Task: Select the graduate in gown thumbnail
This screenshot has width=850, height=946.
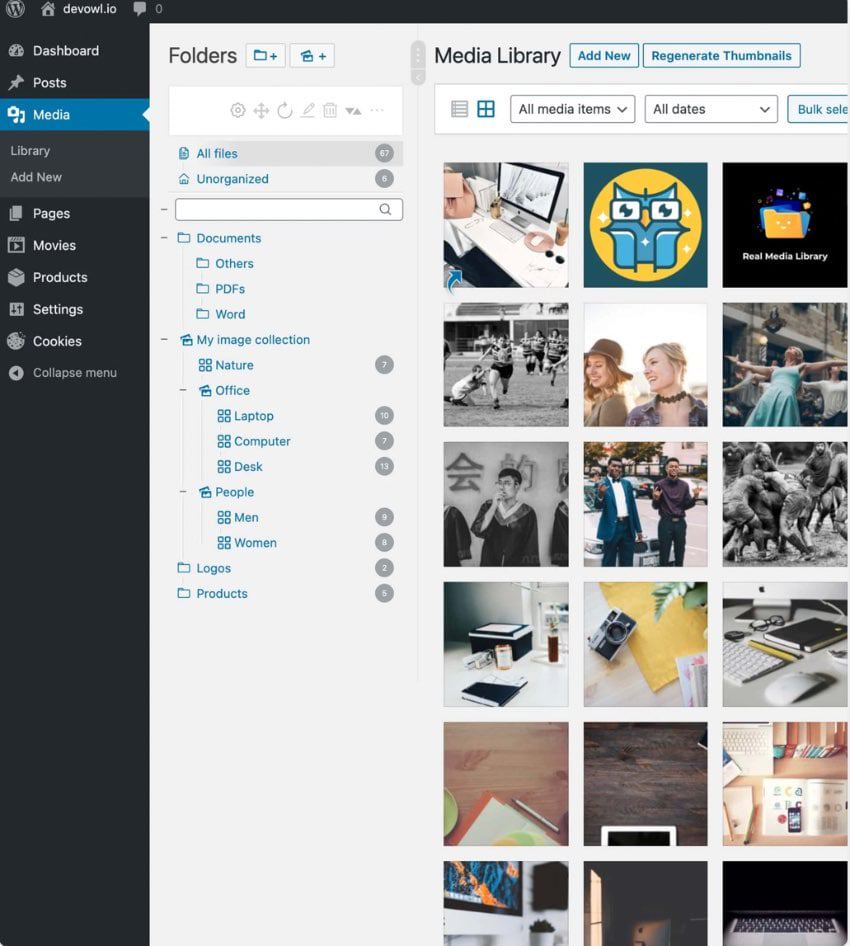Action: [x=506, y=504]
